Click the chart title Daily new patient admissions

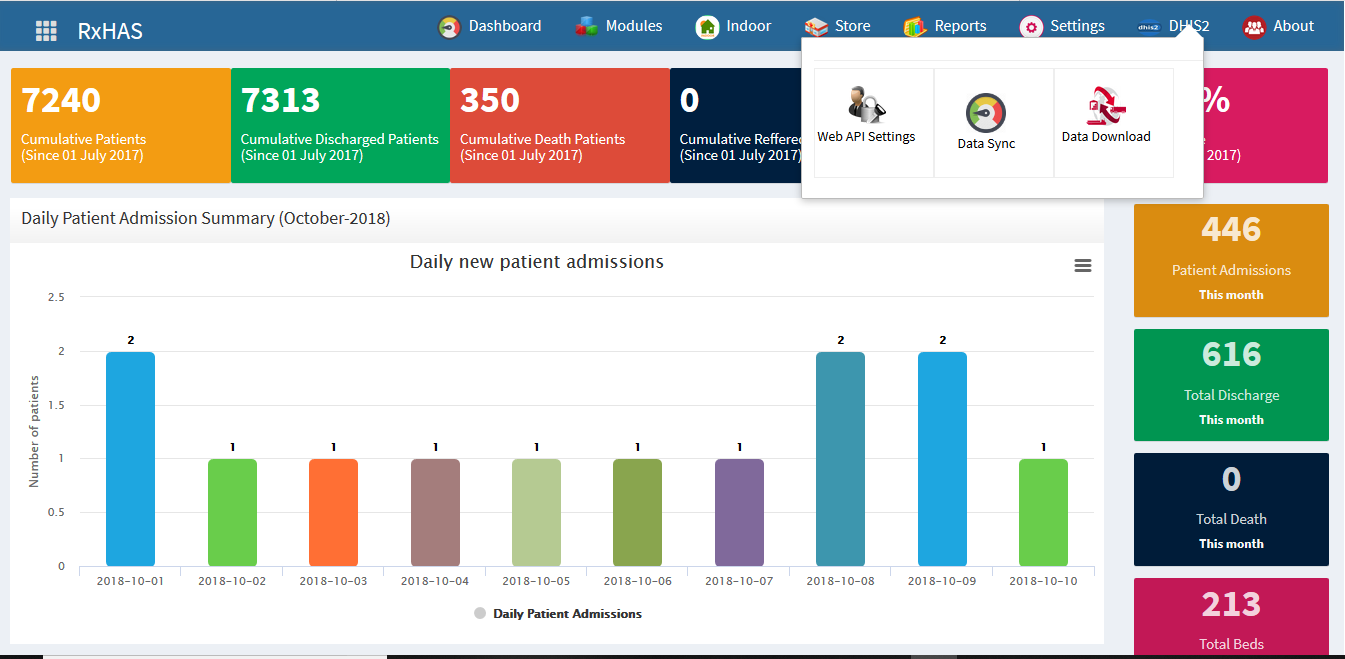pos(537,262)
